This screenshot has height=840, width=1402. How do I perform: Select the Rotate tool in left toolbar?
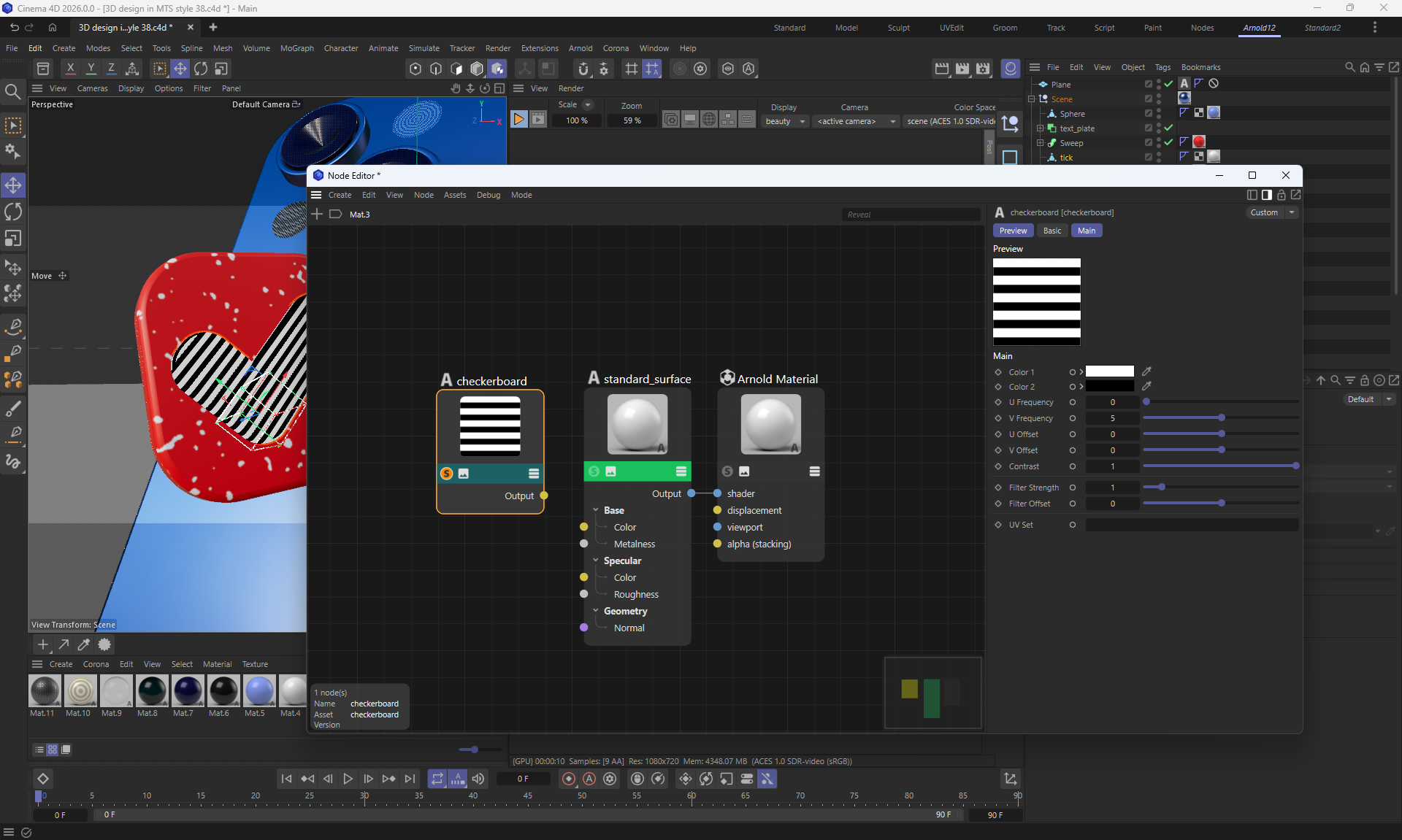pyautogui.click(x=13, y=212)
